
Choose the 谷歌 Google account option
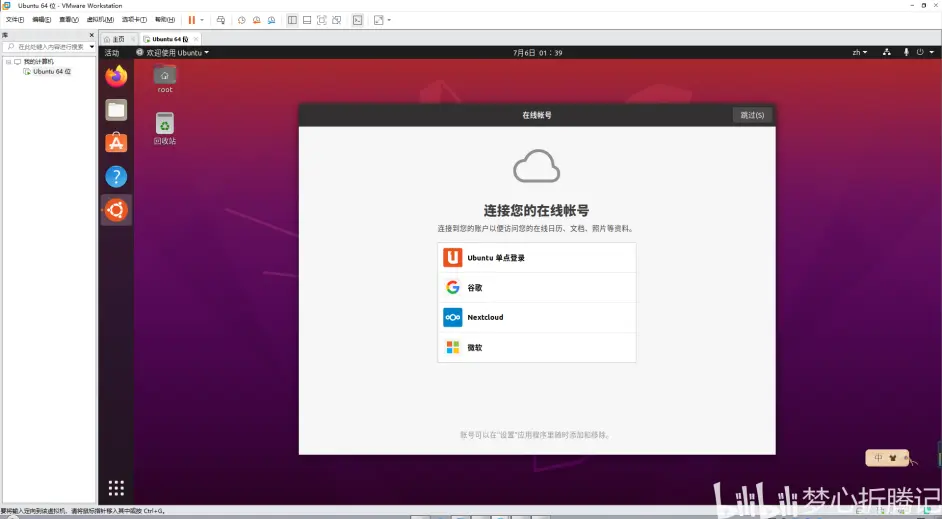pos(536,288)
